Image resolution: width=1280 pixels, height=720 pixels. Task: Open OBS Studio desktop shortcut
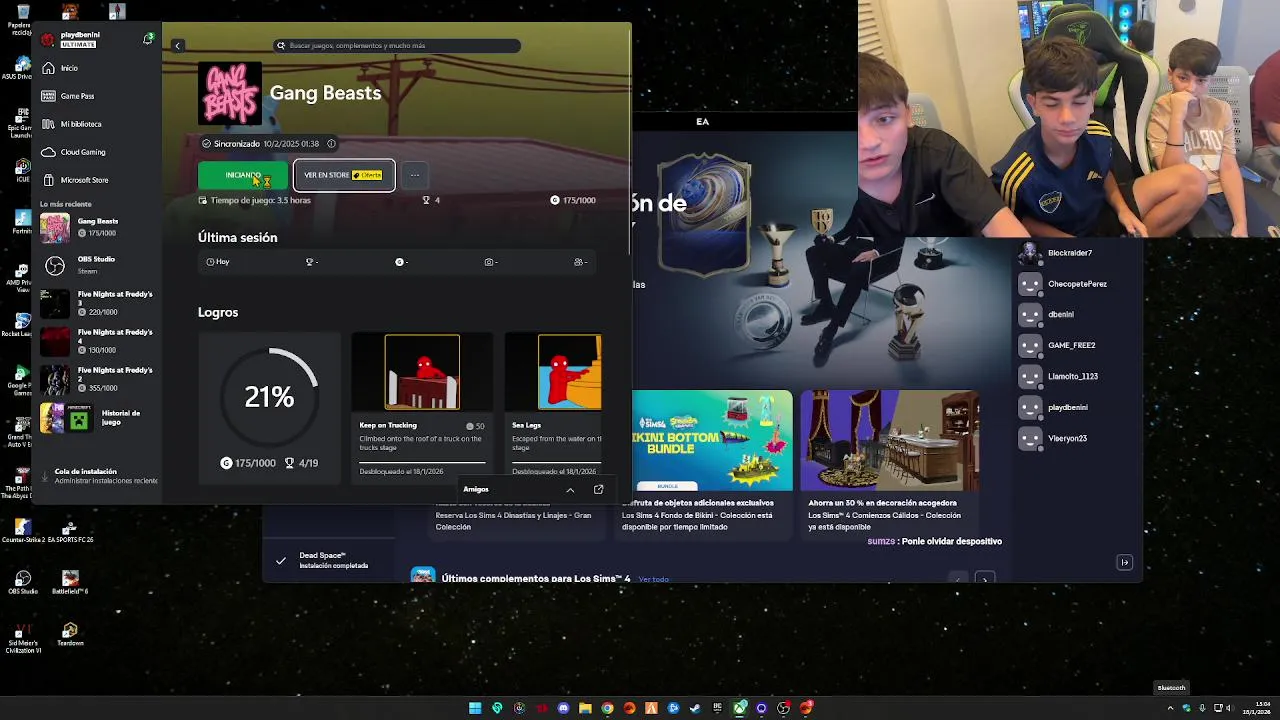(22, 583)
